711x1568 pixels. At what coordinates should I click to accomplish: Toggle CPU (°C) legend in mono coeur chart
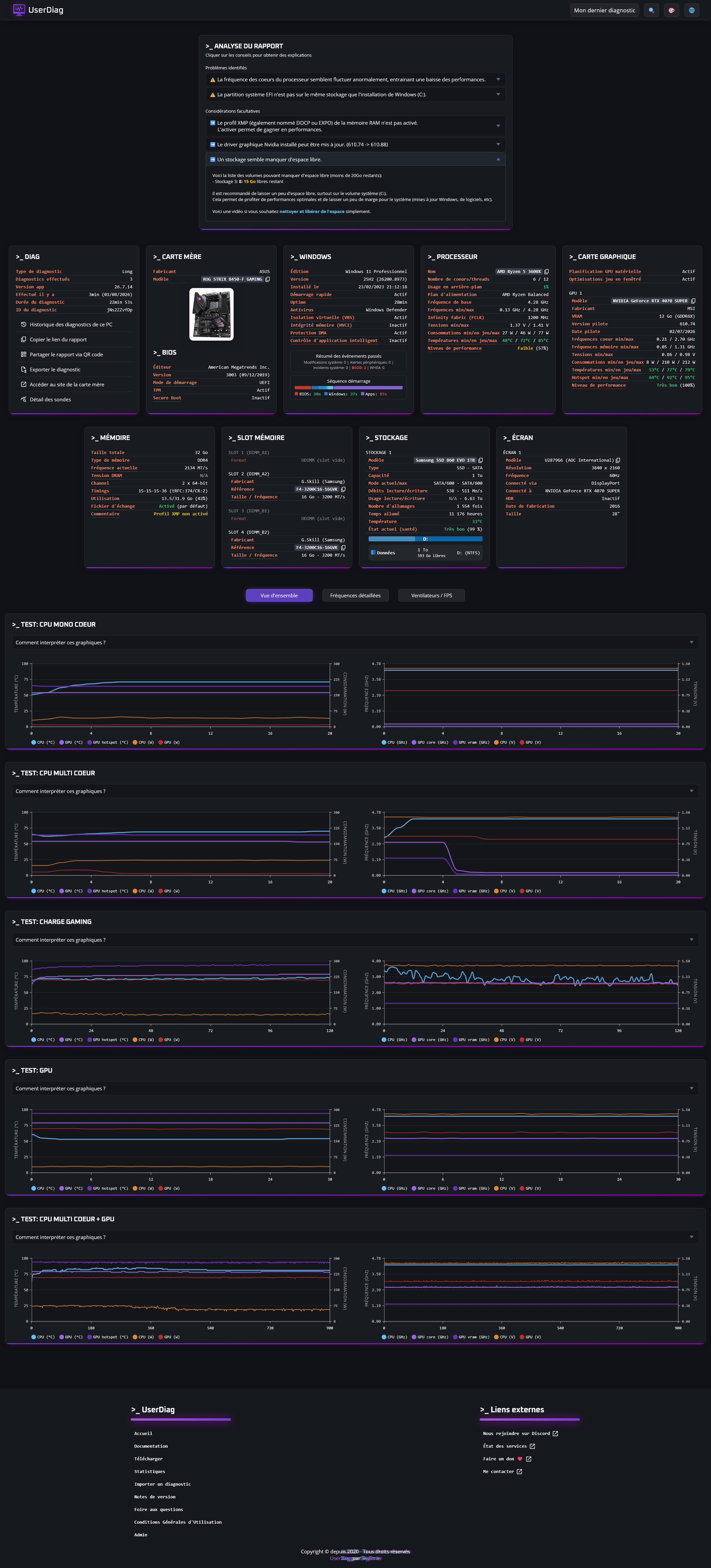(43, 742)
